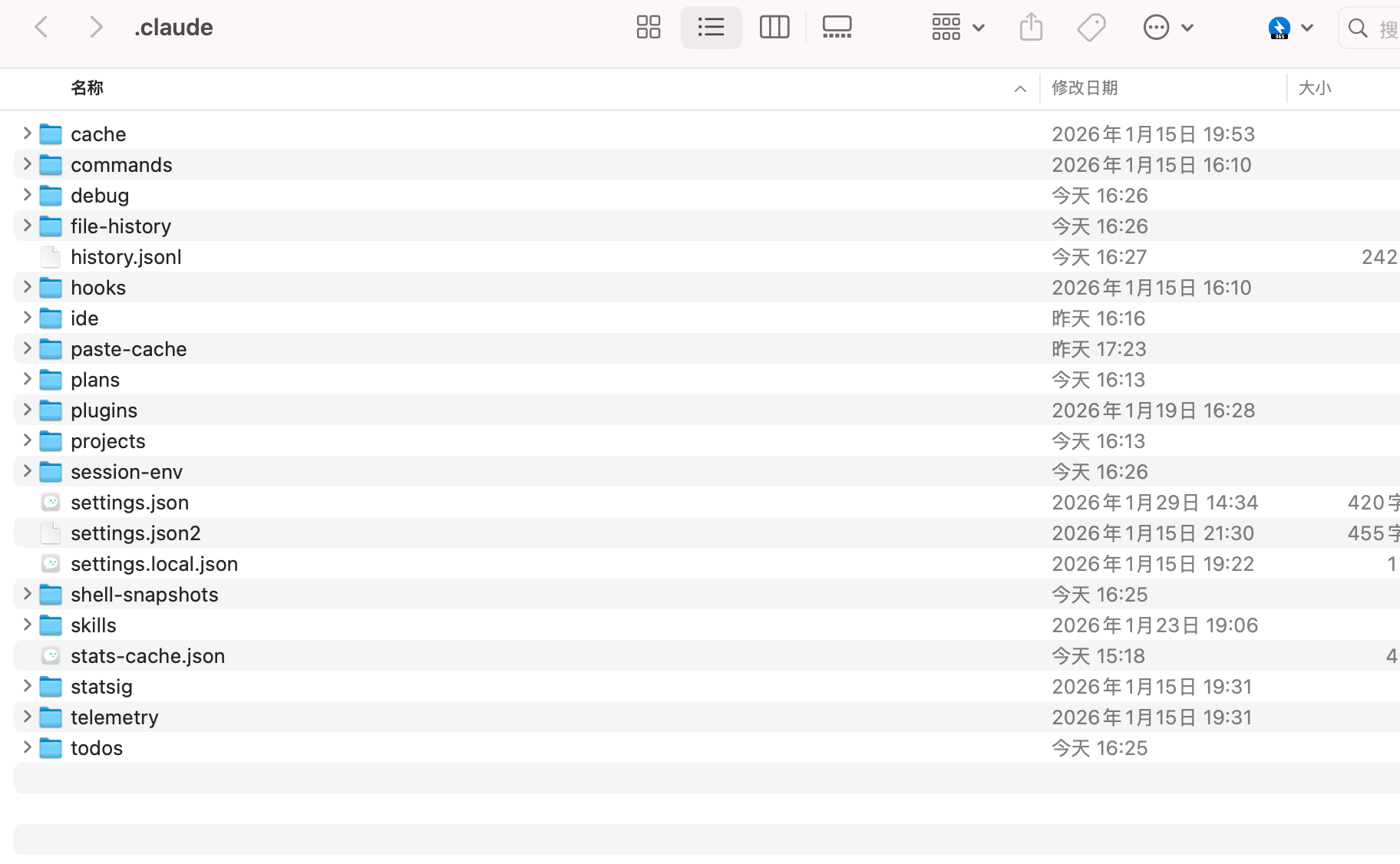1400x864 pixels.
Task: Expand the cache folder
Action: (x=27, y=134)
